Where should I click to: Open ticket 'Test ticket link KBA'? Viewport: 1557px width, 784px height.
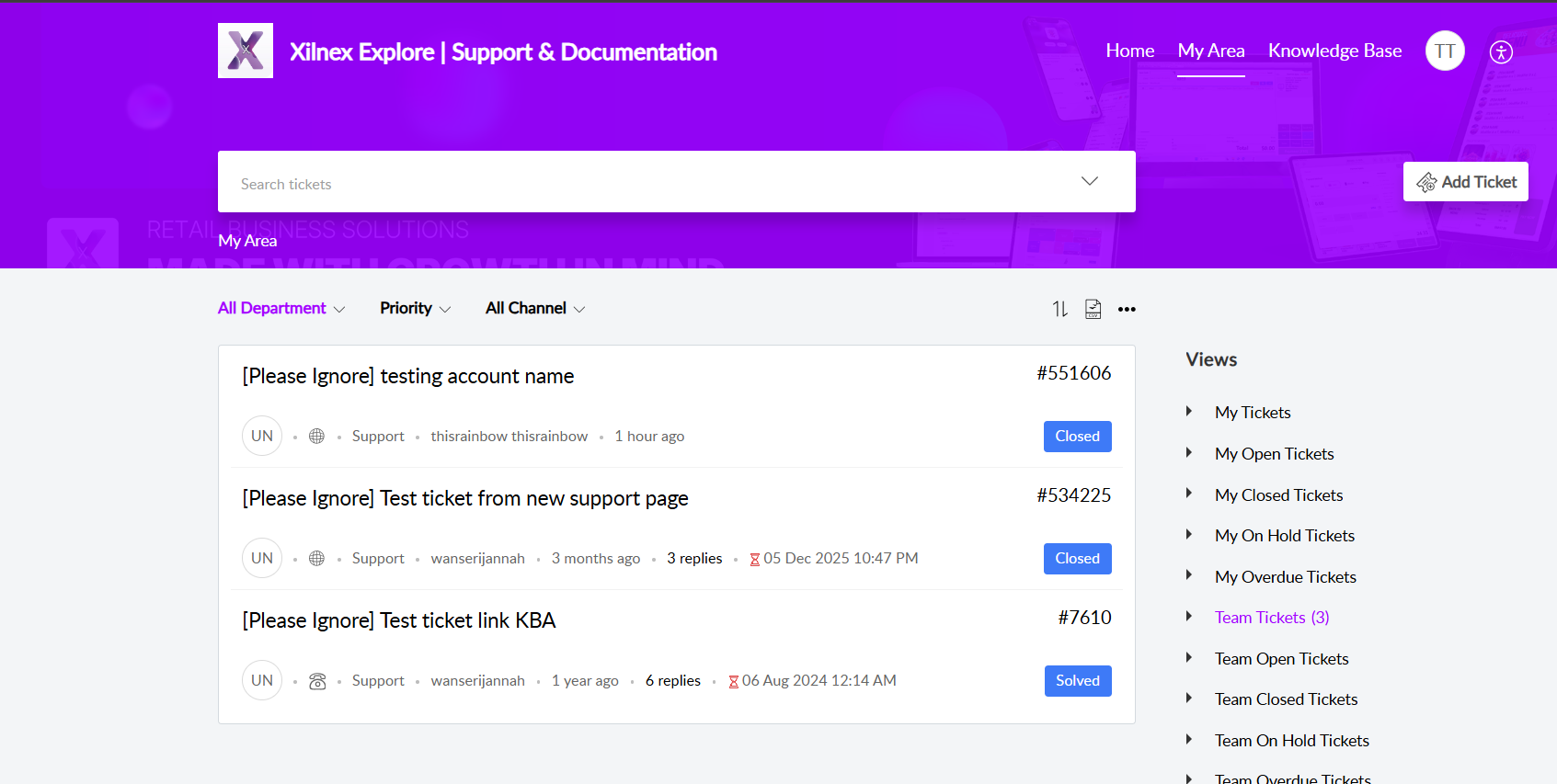[x=399, y=621]
